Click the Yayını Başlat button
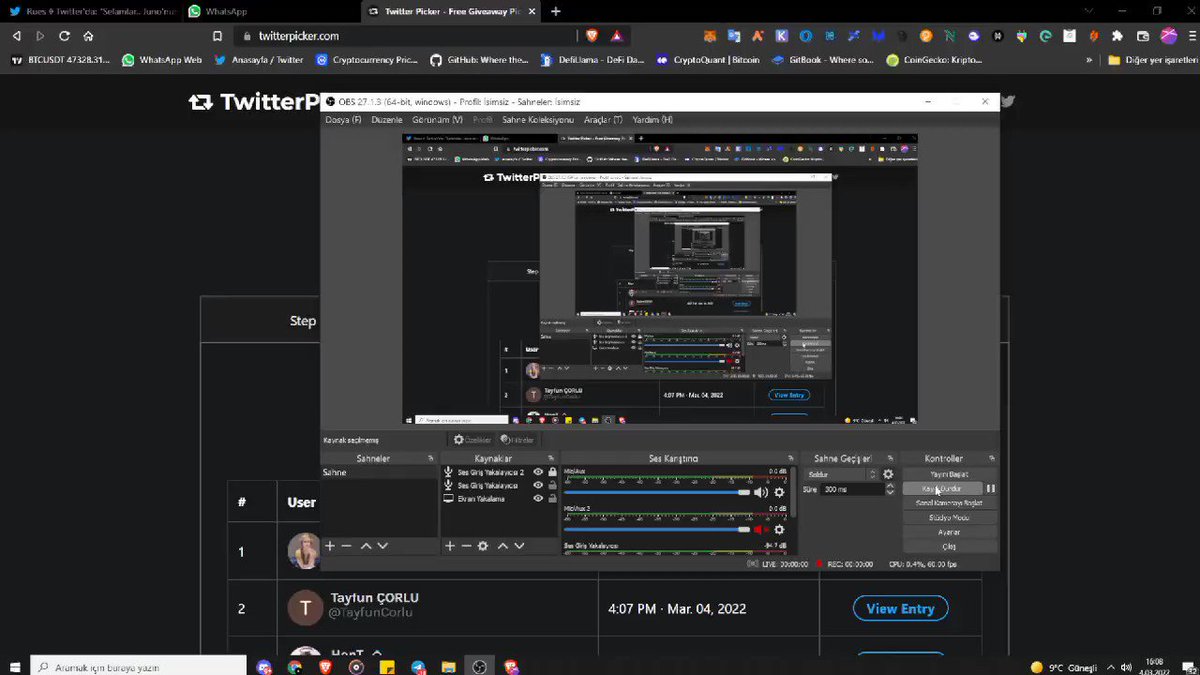1200x675 pixels. coord(949,474)
